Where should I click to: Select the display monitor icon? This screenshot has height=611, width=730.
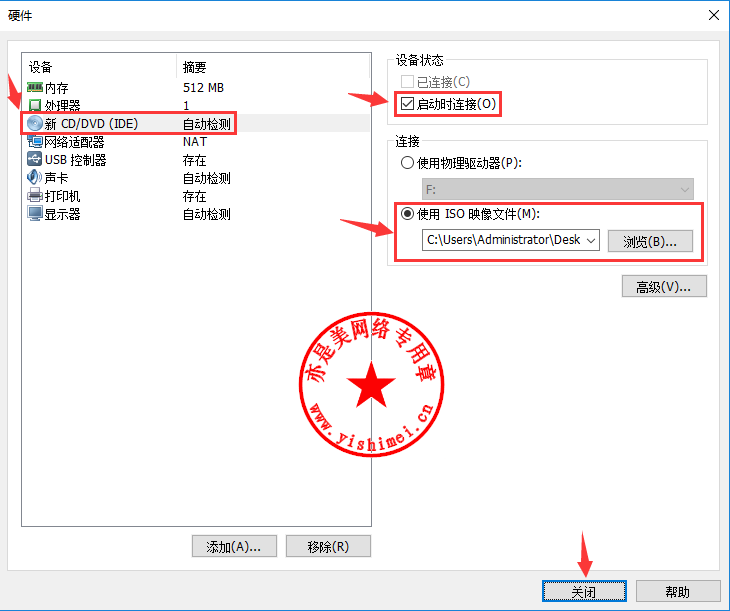pos(35,214)
